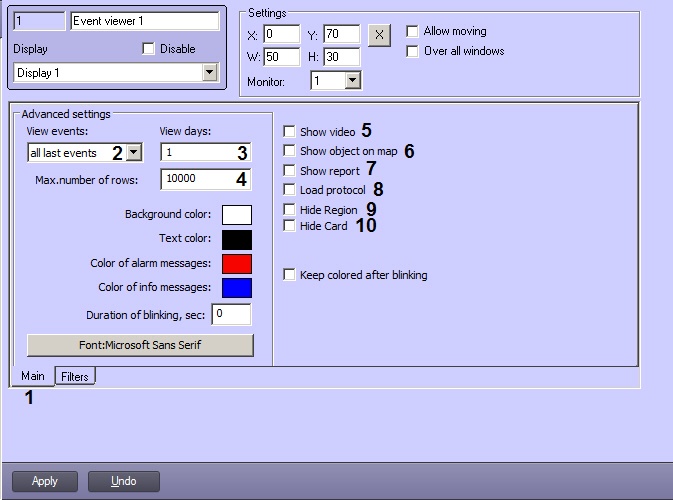Open the Monitor number dropdown
The image size is (673, 500).
pyautogui.click(x=352, y=81)
